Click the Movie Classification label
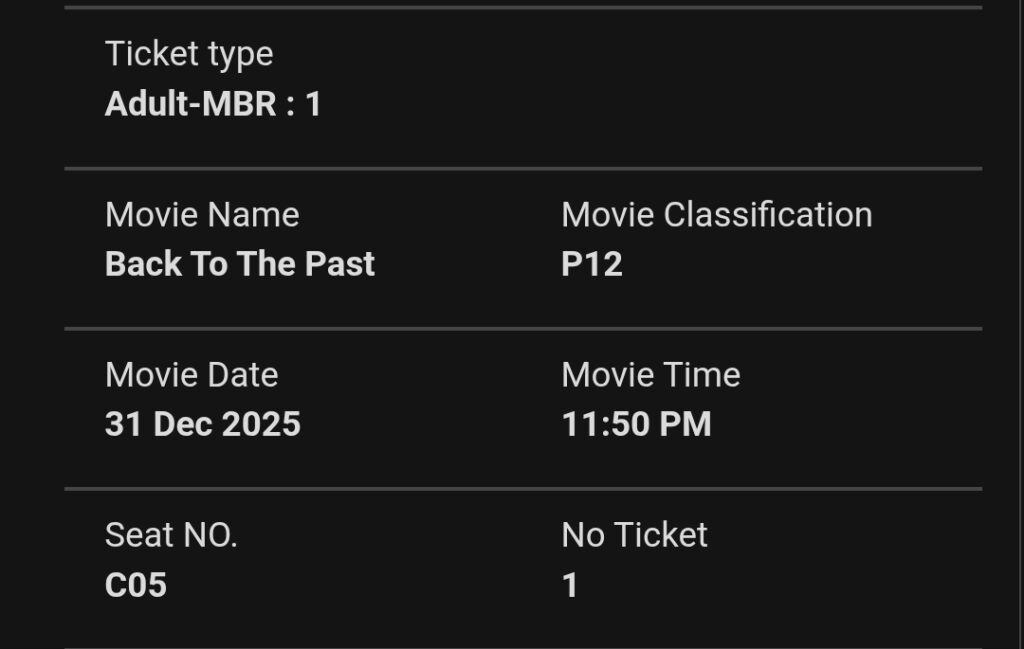The height and width of the screenshot is (649, 1024). (716, 215)
